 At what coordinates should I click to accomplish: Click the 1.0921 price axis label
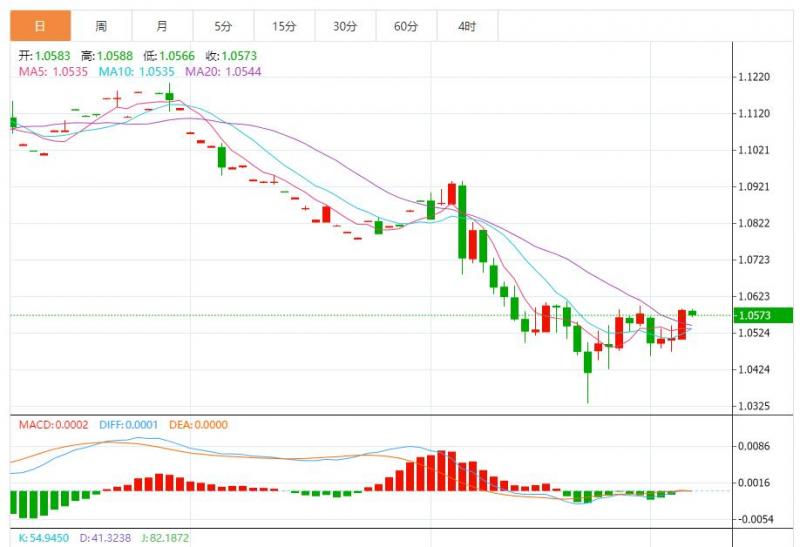coord(755,187)
